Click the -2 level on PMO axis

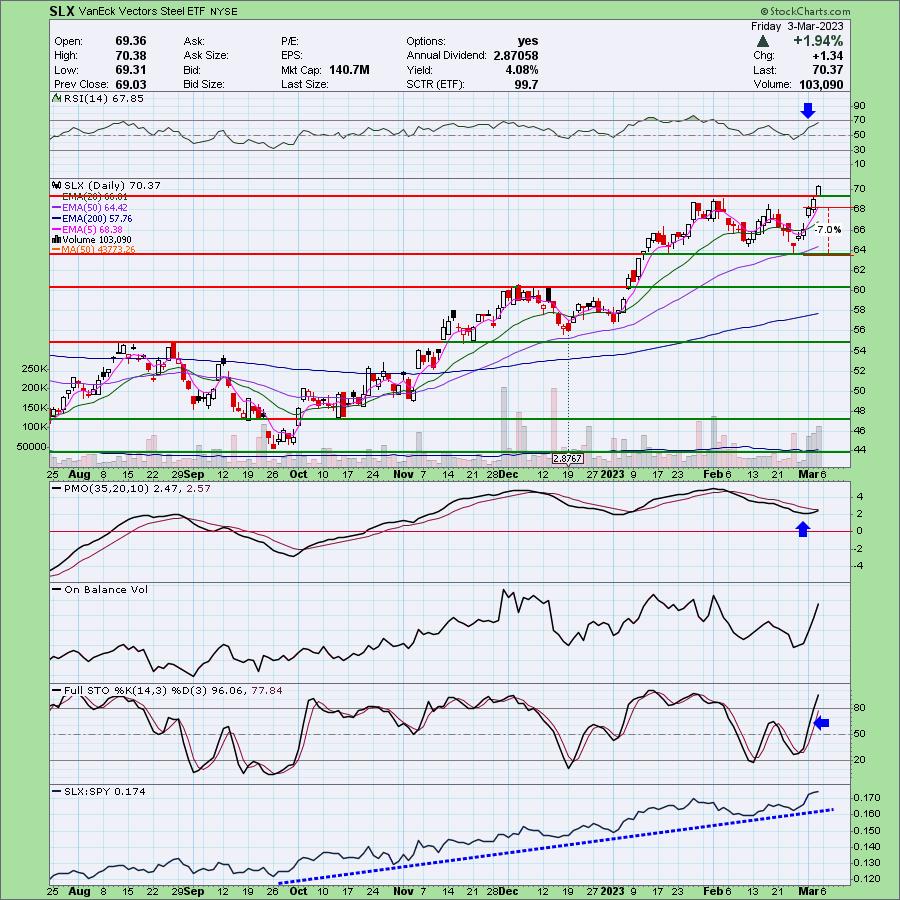click(859, 548)
